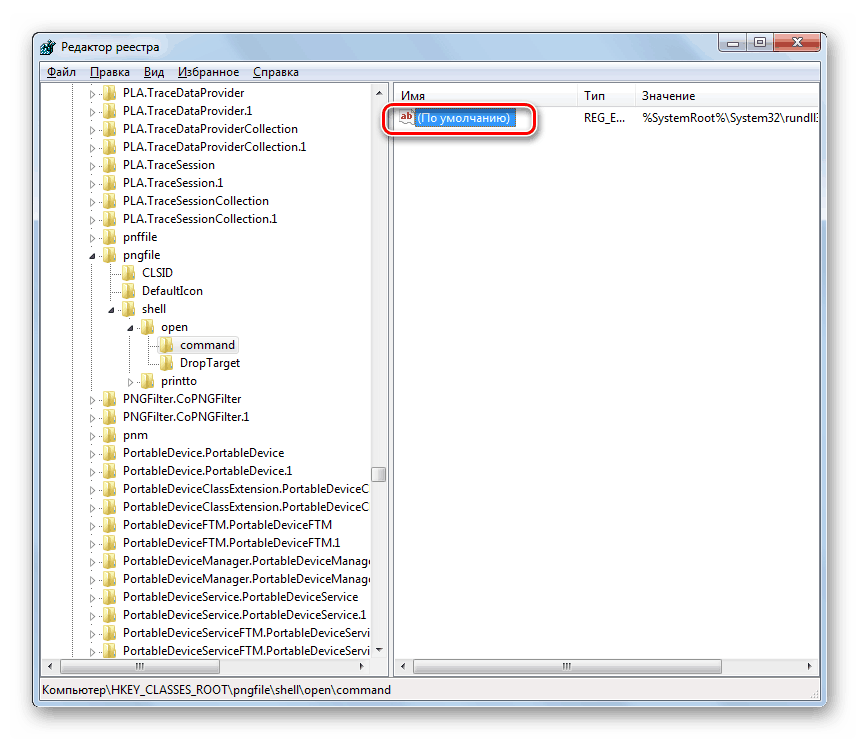Expand the printto key
The image size is (860, 740).
(130, 380)
